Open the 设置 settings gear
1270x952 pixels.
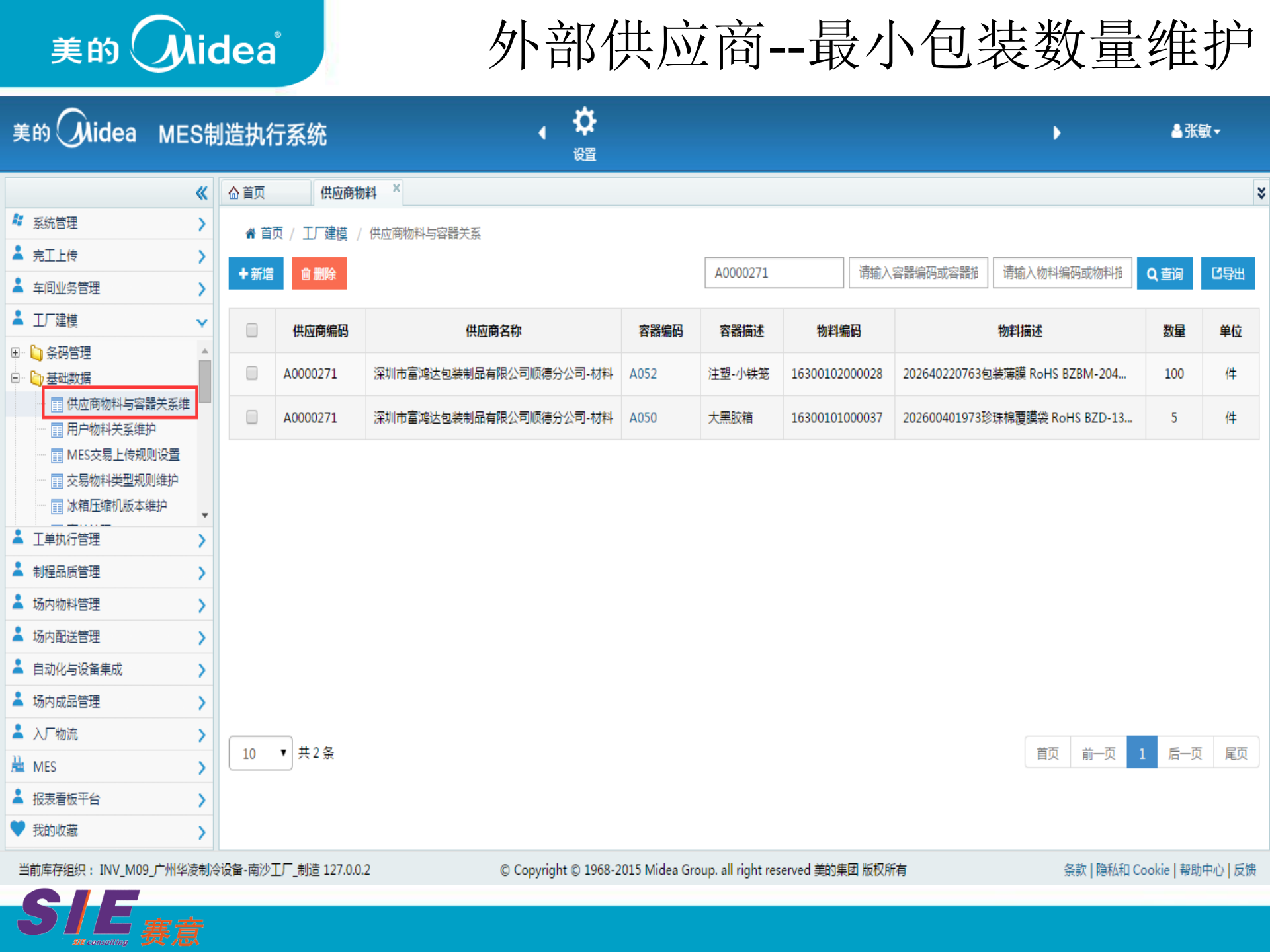click(584, 130)
